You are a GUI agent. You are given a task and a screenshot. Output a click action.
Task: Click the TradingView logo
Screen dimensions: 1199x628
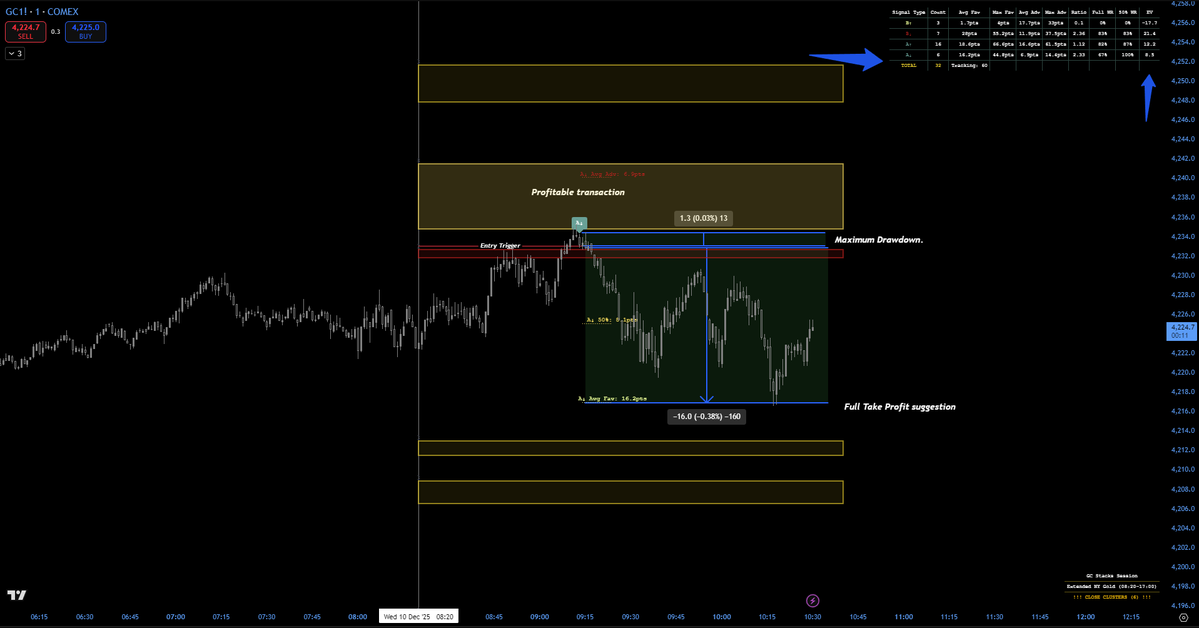pyautogui.click(x=16, y=594)
